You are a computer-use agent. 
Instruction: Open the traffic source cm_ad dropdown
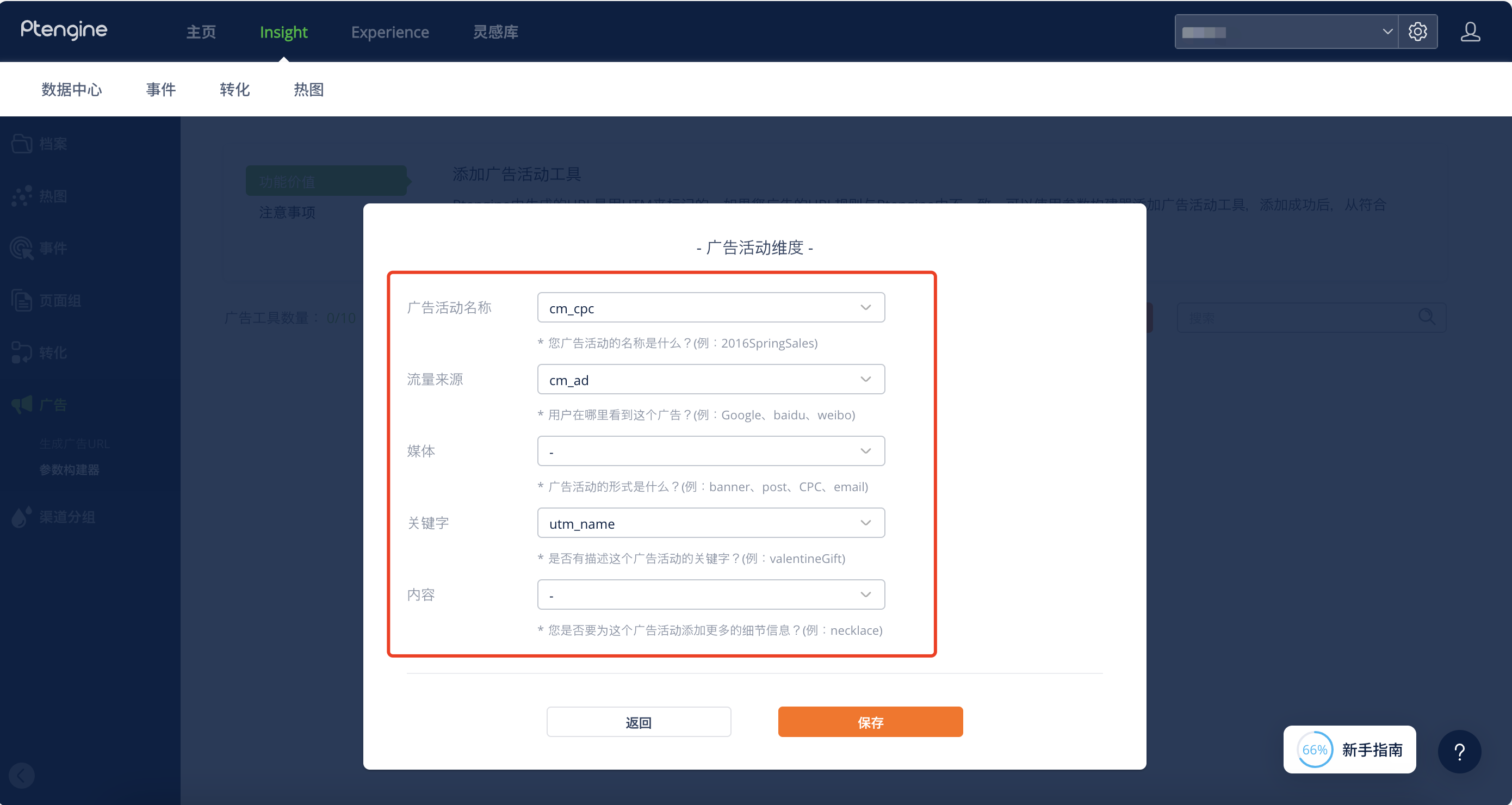(x=710, y=379)
